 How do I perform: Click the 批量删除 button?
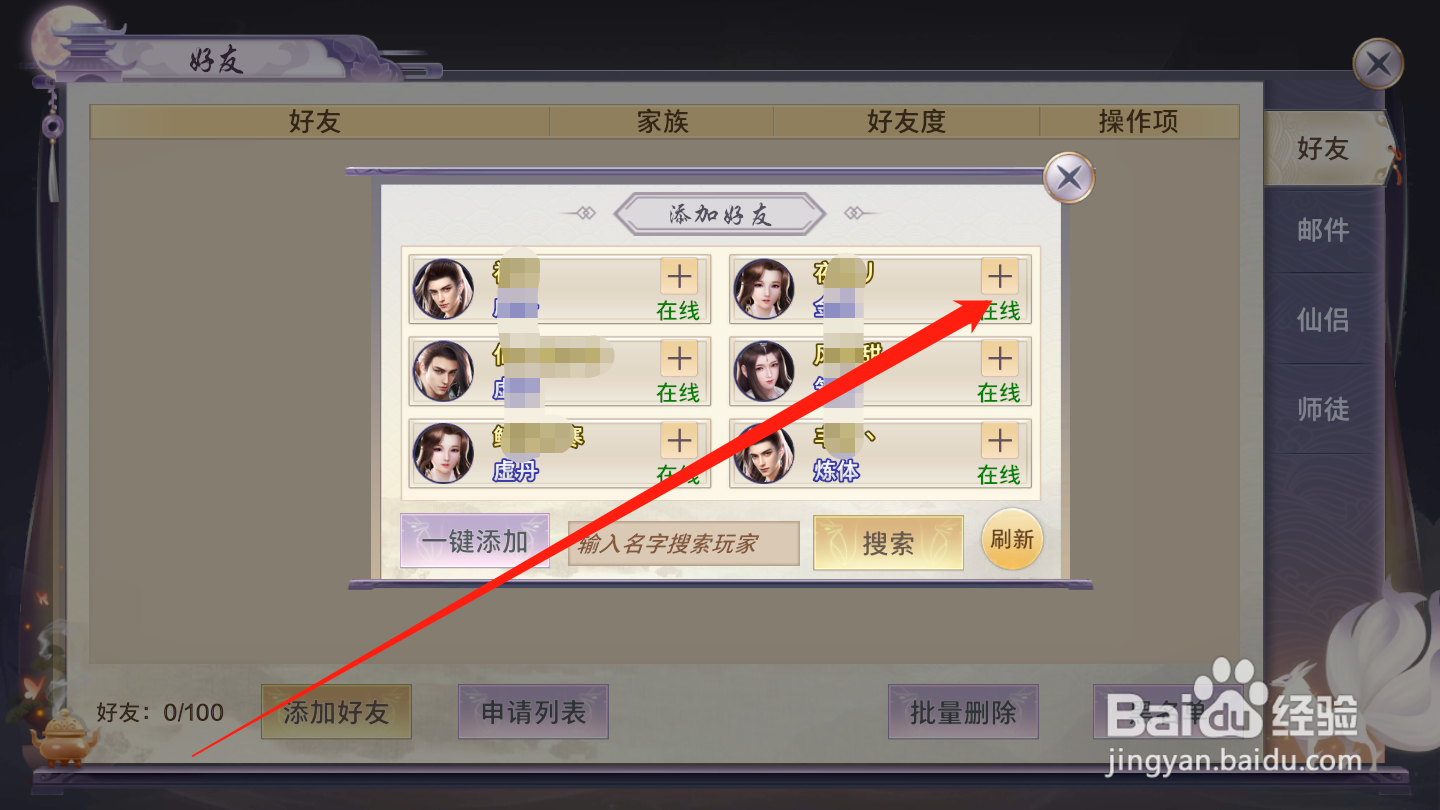(x=963, y=712)
